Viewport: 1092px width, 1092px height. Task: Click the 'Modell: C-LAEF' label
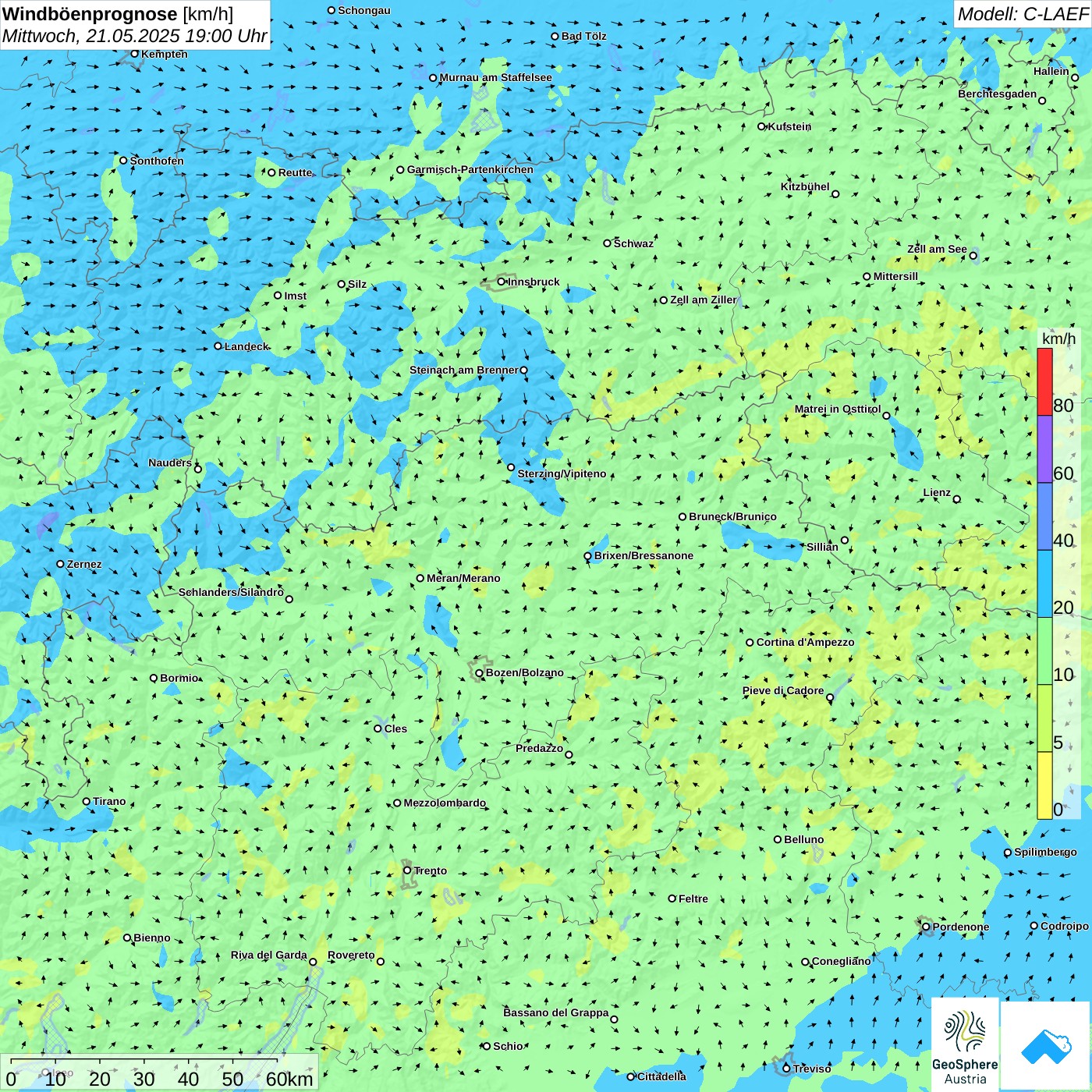point(1023,14)
